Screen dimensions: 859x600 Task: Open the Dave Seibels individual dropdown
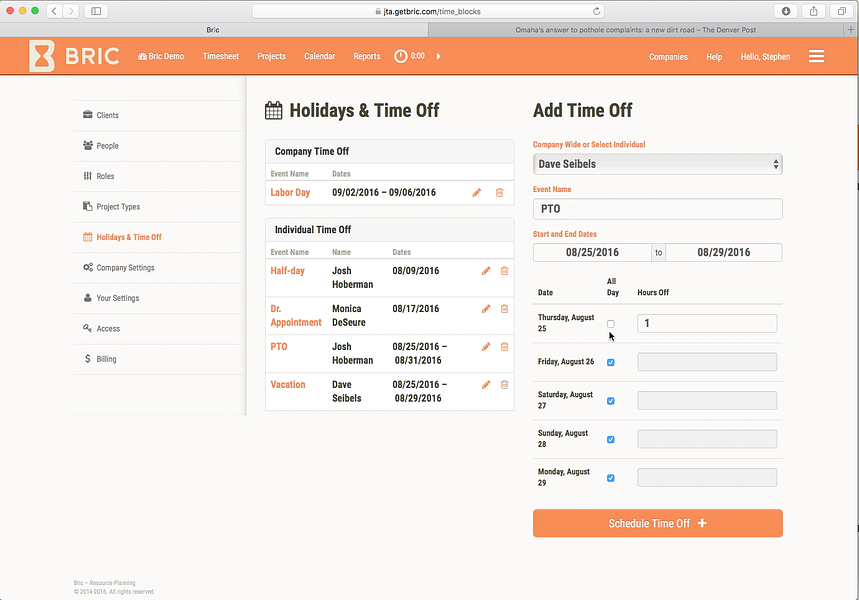(657, 164)
